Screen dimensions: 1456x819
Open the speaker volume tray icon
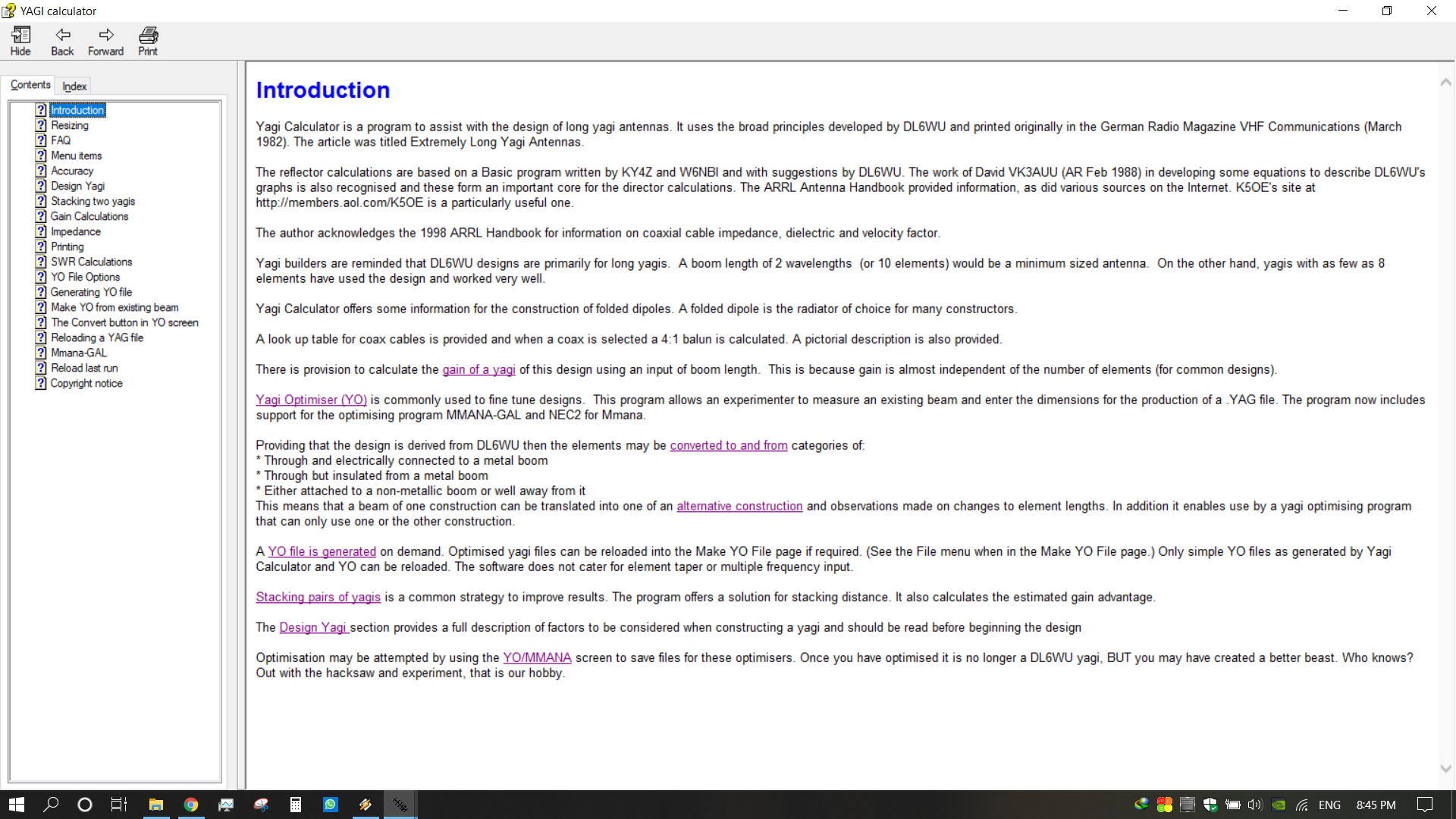click(x=1254, y=805)
